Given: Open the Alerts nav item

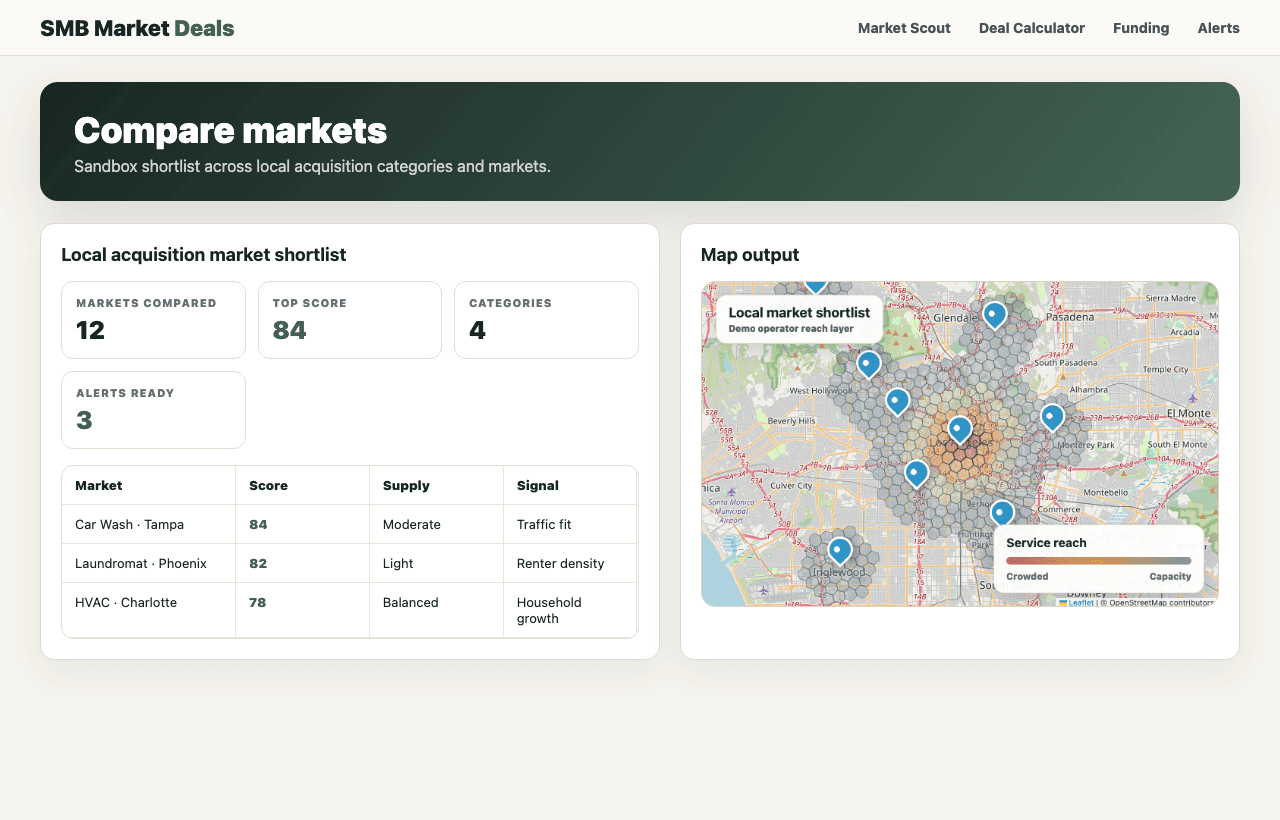Looking at the screenshot, I should pyautogui.click(x=1218, y=28).
